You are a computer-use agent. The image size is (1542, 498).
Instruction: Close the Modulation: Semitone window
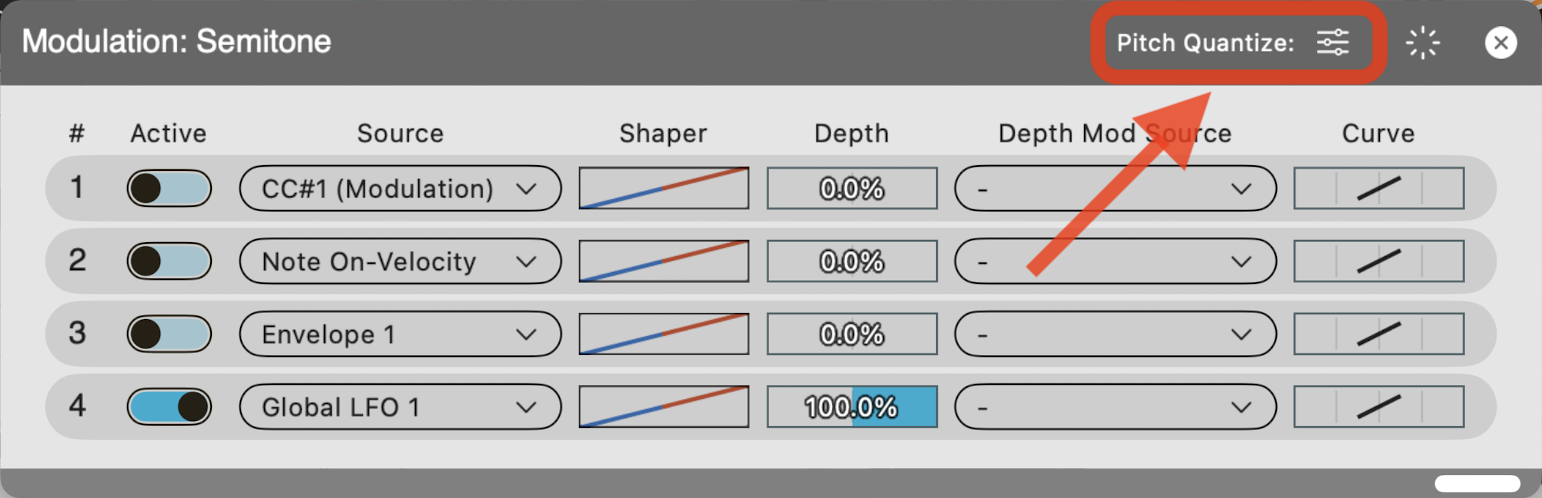[x=1501, y=43]
